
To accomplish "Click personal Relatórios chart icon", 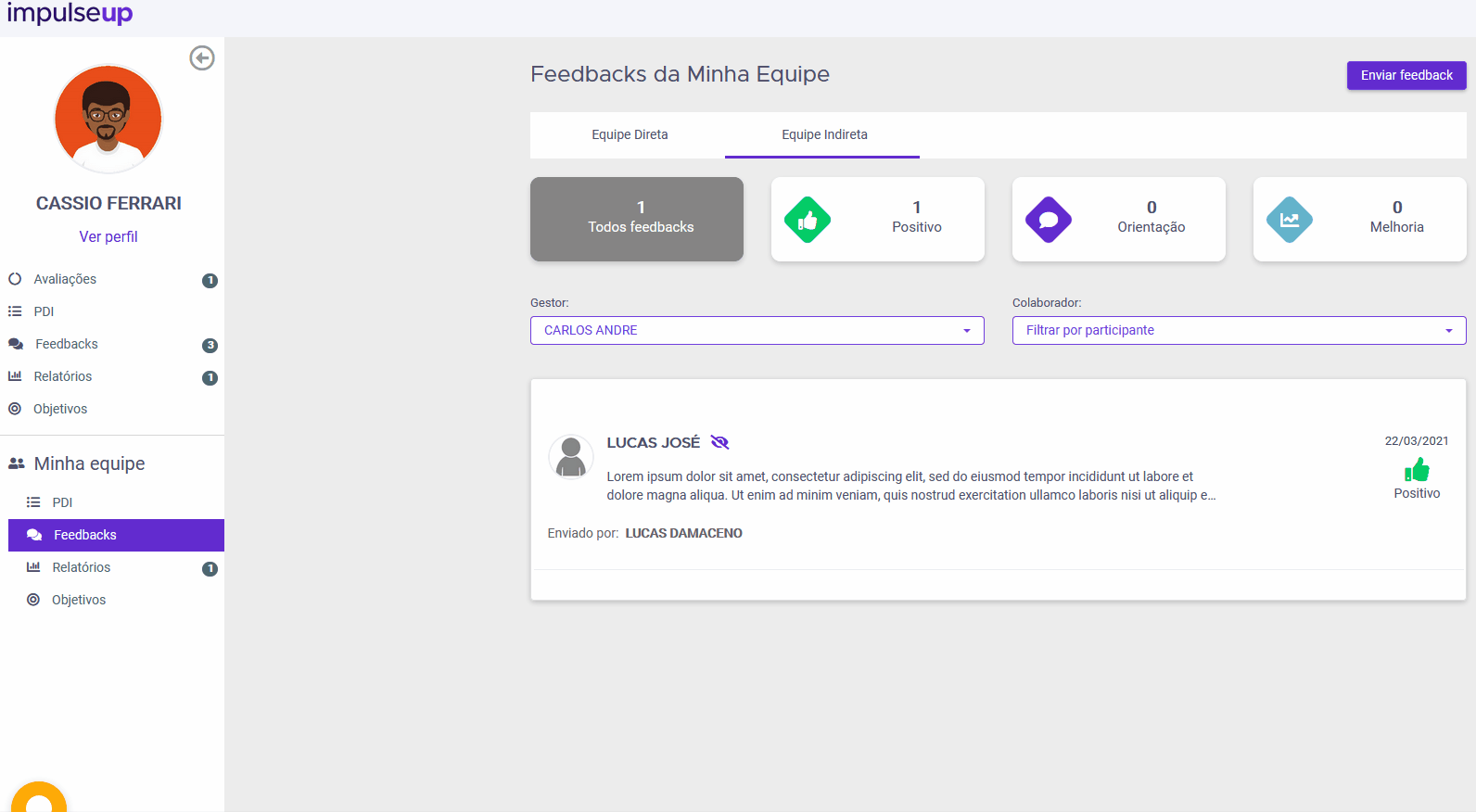I will pos(15,376).
